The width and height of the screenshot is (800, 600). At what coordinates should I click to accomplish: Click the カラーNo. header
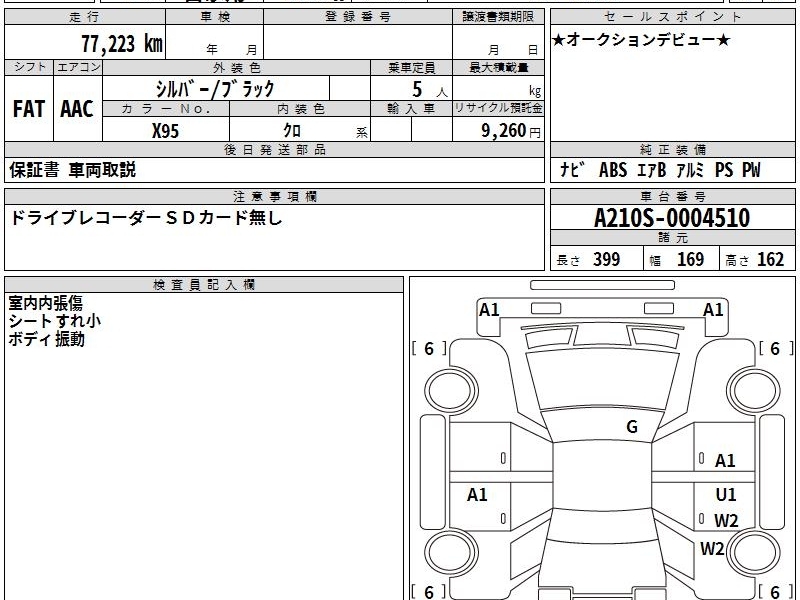click(x=166, y=109)
